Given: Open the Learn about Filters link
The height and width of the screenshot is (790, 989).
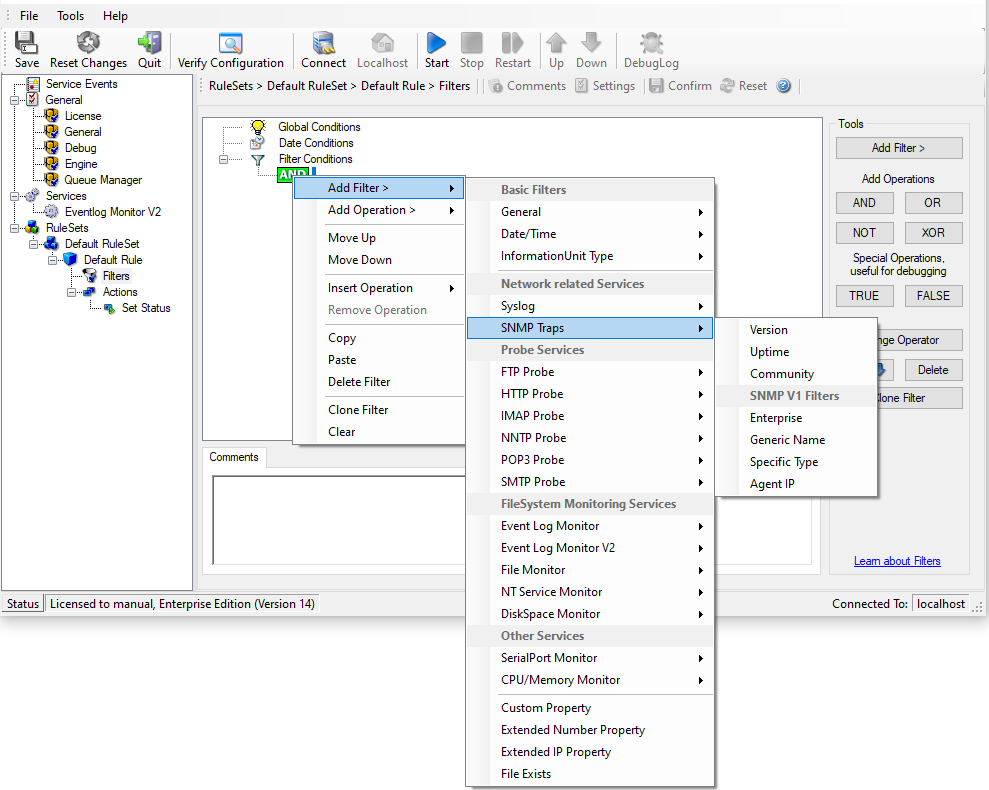Looking at the screenshot, I should click(896, 561).
